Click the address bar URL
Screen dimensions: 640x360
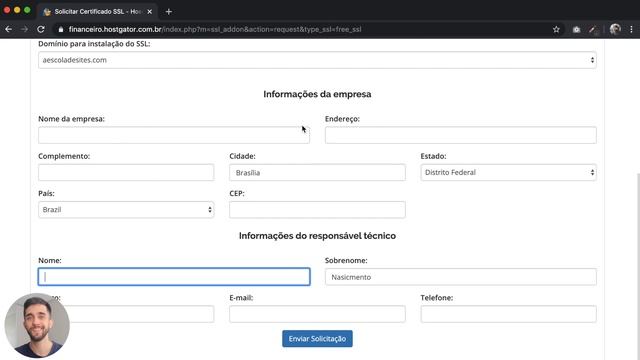pyautogui.click(x=215, y=29)
